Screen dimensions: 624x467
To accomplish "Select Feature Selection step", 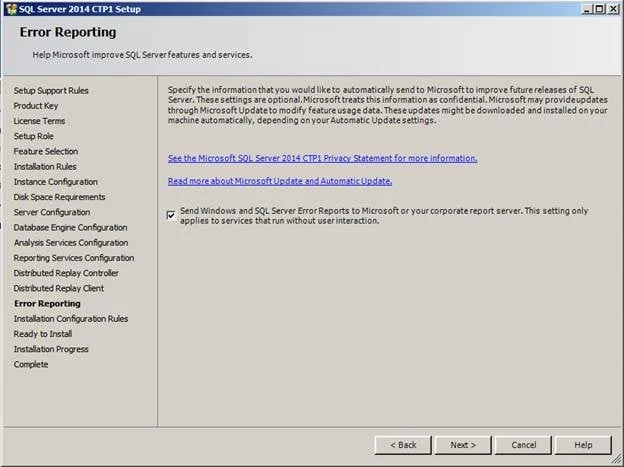I will point(46,151).
